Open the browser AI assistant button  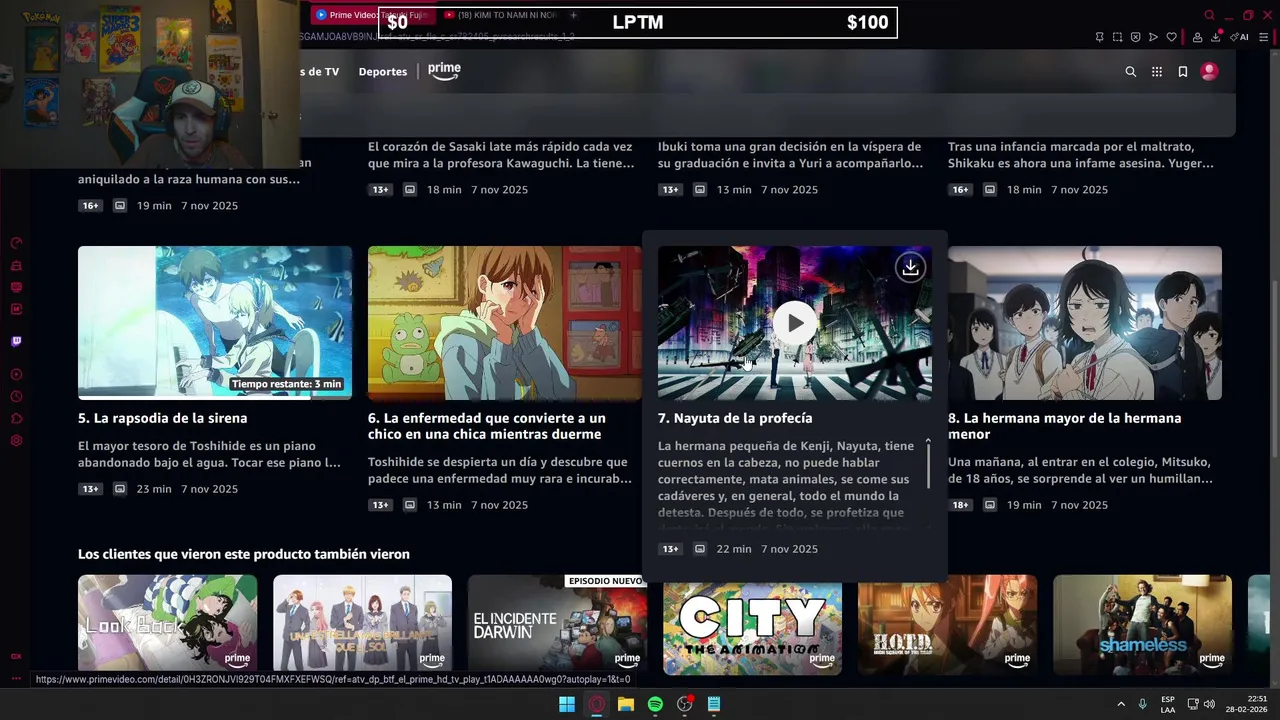pyautogui.click(x=1239, y=37)
